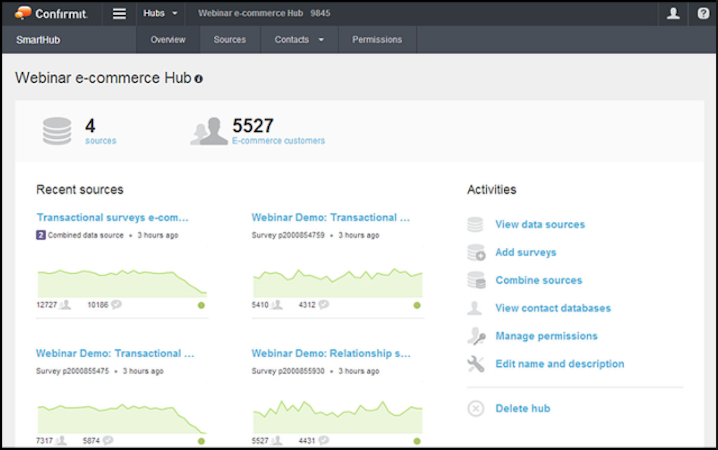Open the E-commerce customers link

(x=278, y=141)
